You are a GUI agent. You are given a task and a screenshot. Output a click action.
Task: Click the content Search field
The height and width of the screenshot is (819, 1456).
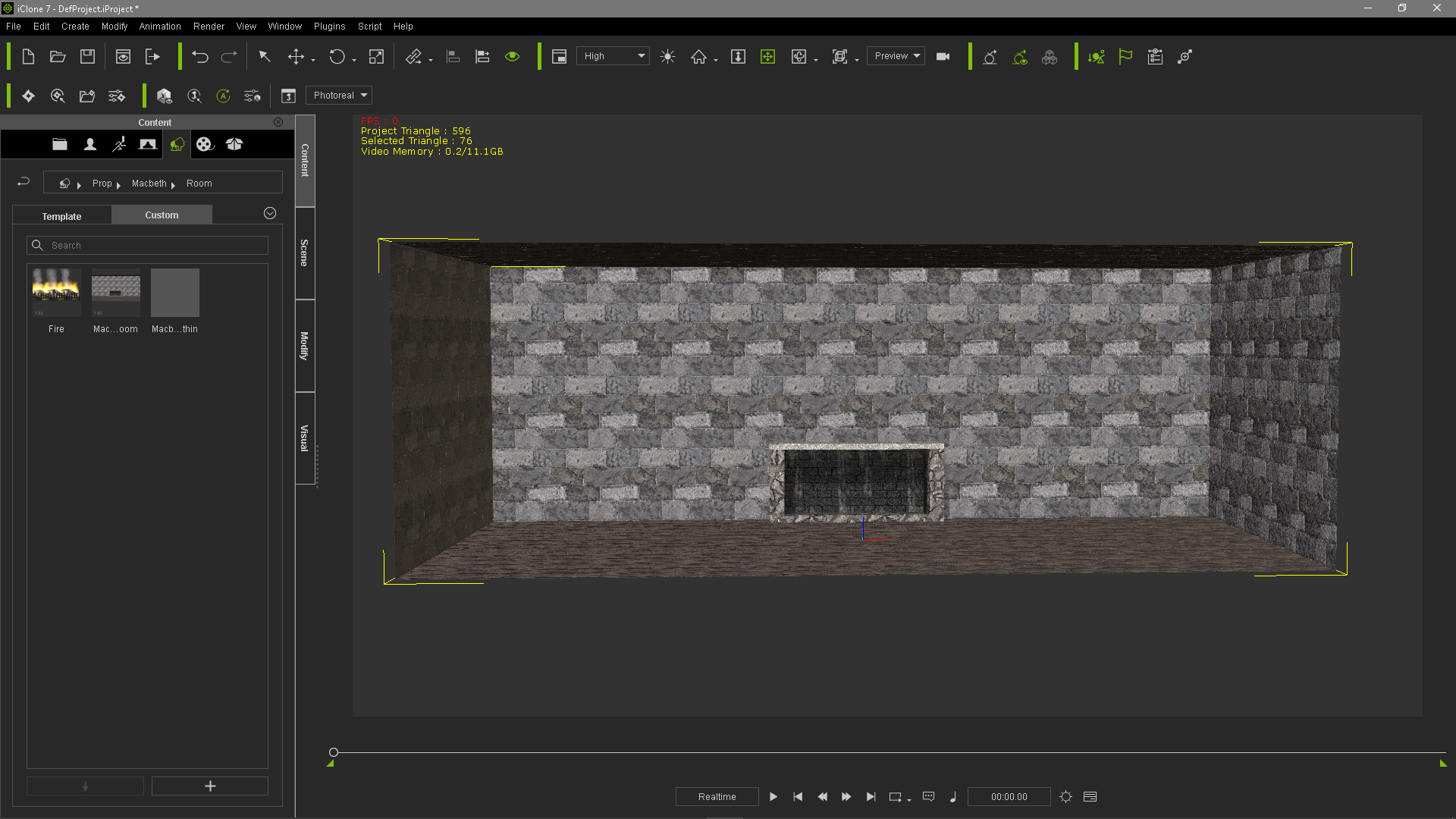[x=147, y=246]
